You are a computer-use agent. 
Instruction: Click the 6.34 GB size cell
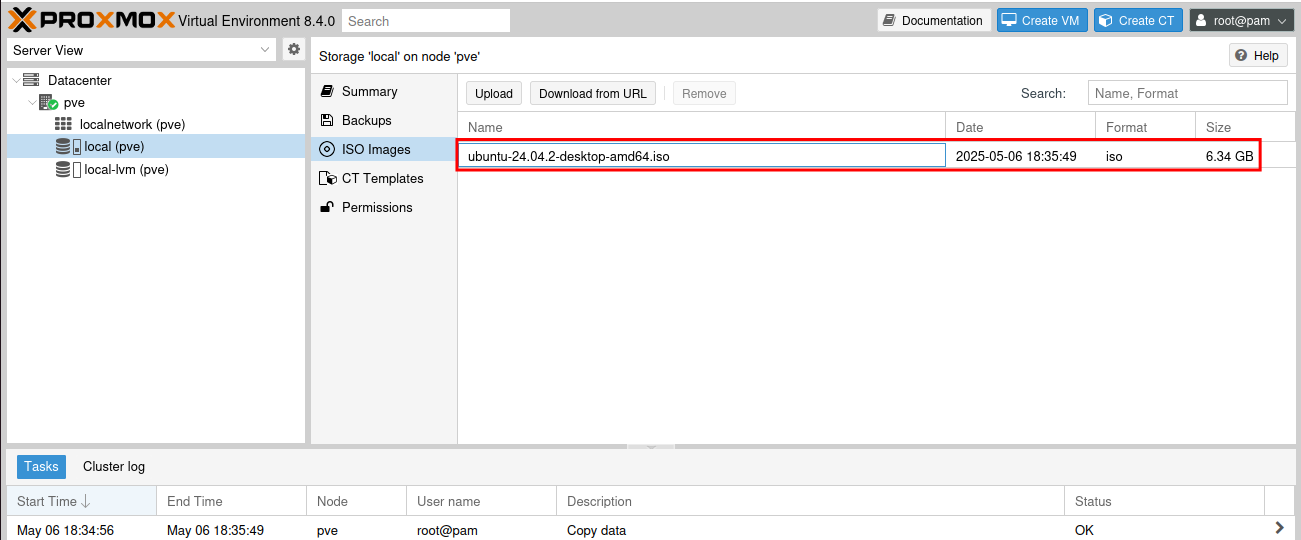point(1229,156)
